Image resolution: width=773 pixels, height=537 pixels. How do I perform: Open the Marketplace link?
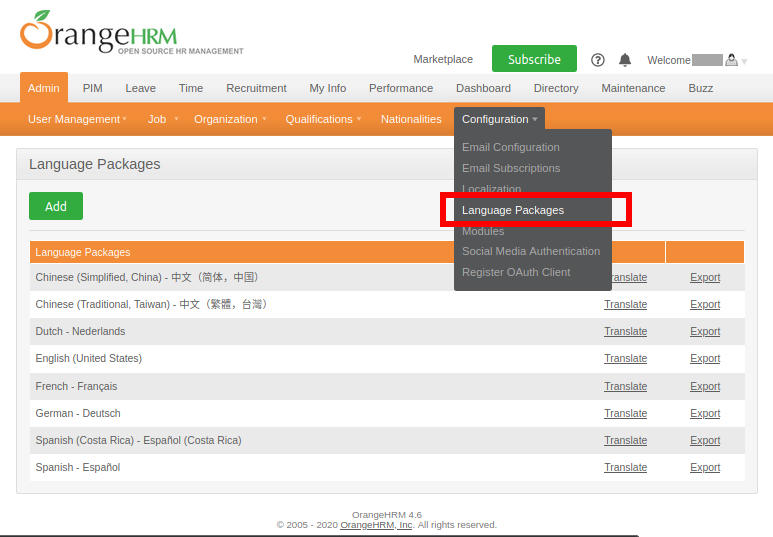[x=443, y=59]
